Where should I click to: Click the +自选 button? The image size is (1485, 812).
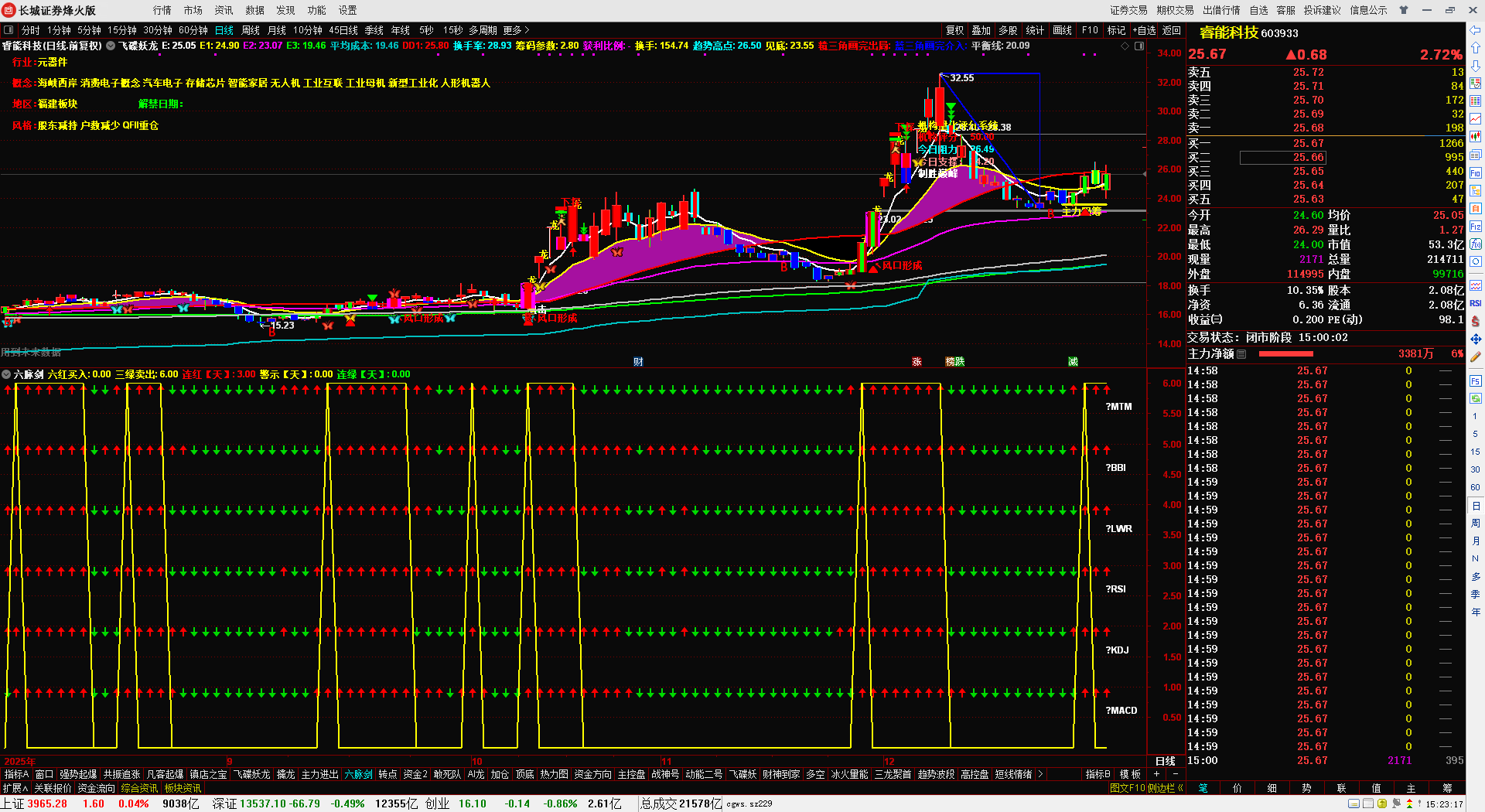click(1145, 30)
